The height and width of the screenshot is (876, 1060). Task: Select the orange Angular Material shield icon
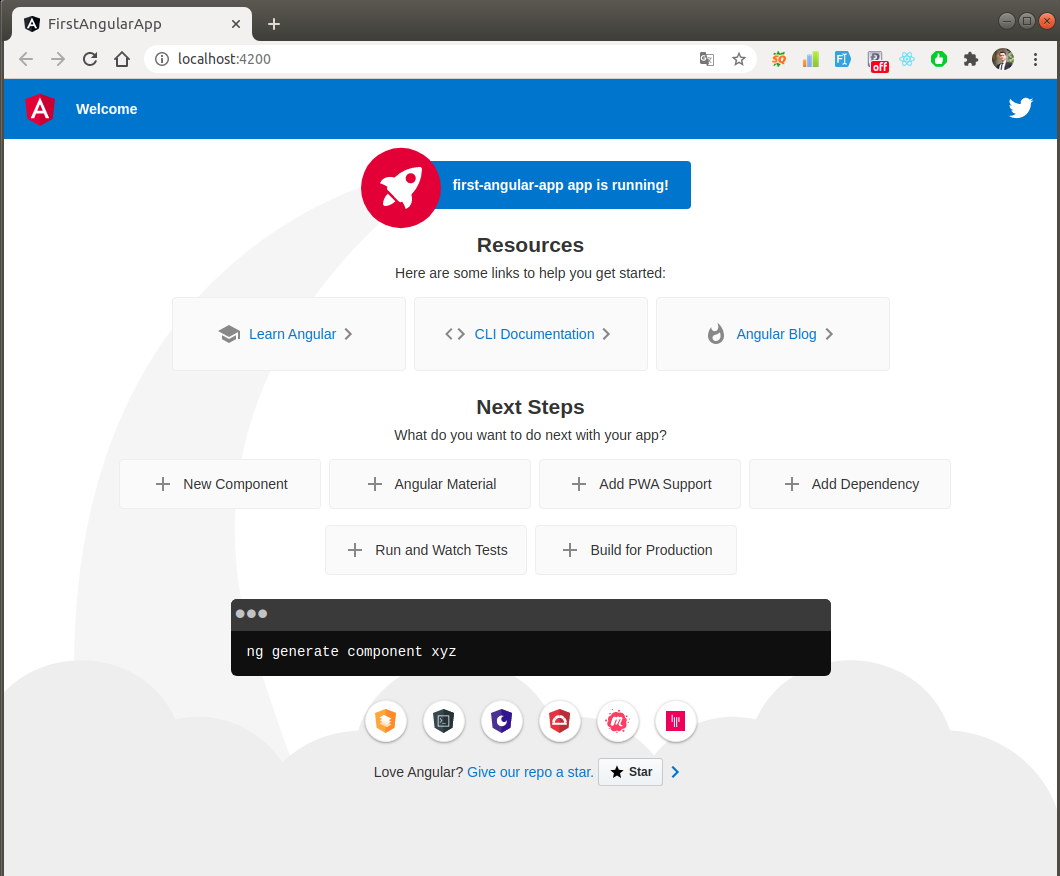coord(385,721)
